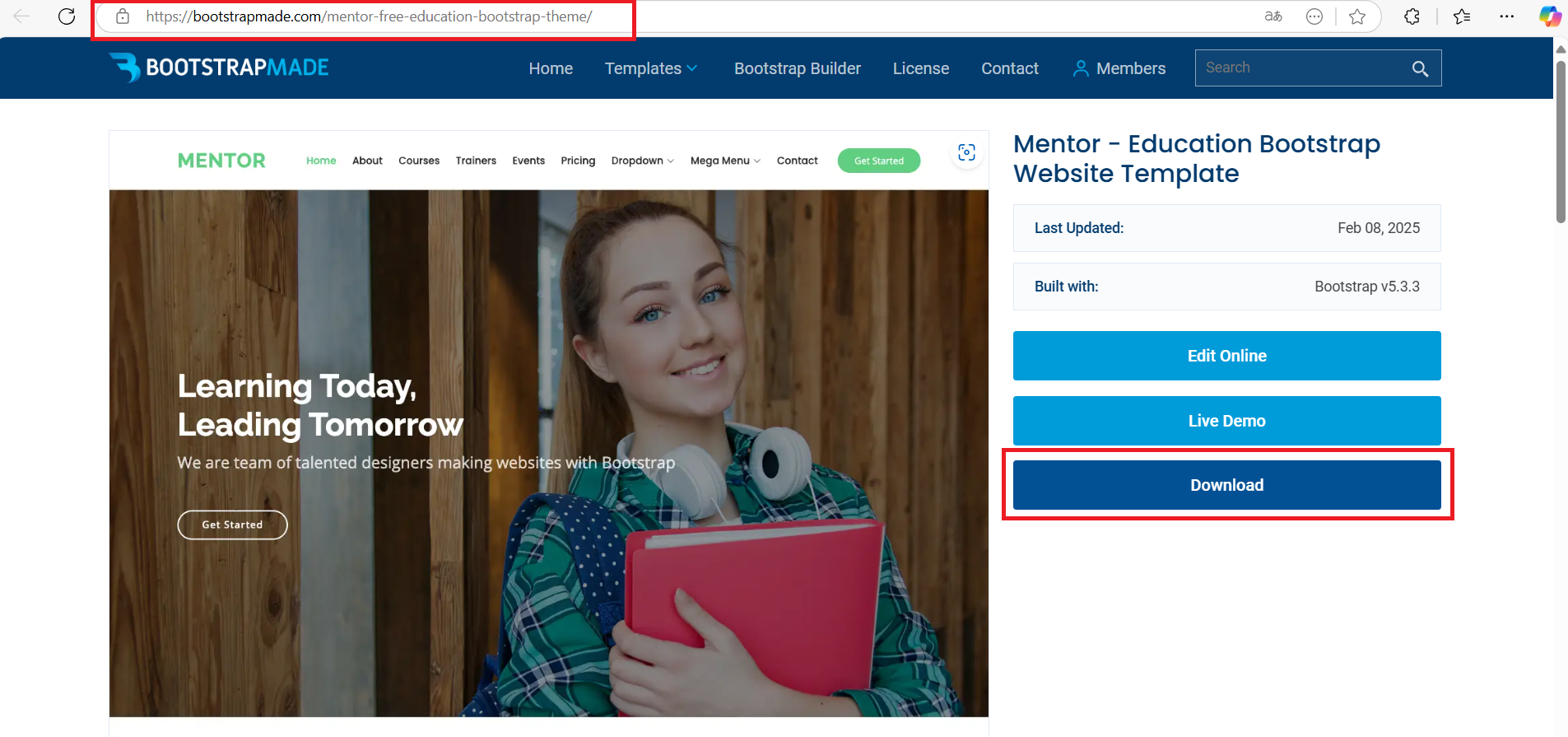Screen dimensions: 1568x737
Task: Click the site info lock icon
Action: [123, 16]
